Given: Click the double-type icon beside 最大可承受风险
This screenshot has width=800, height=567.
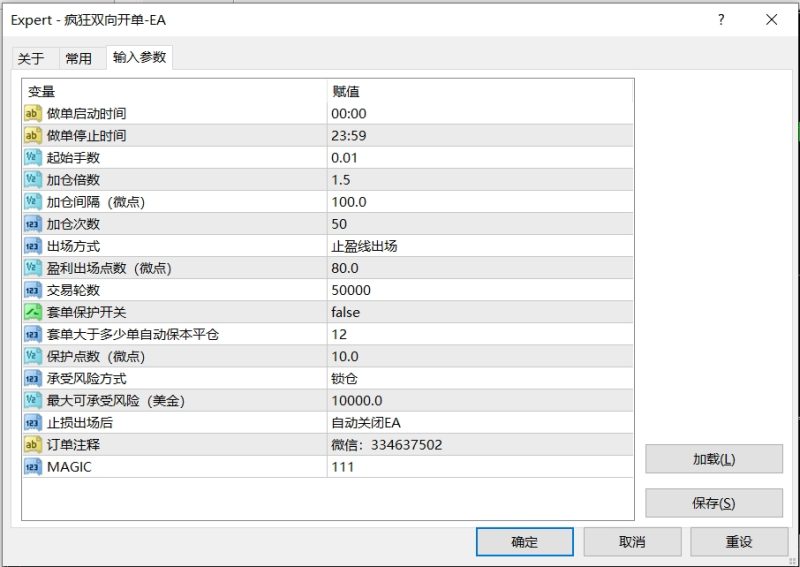Looking at the screenshot, I should tap(33, 401).
